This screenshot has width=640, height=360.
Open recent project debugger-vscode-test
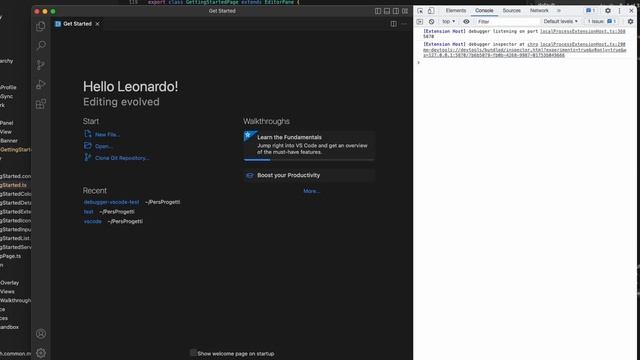111,202
